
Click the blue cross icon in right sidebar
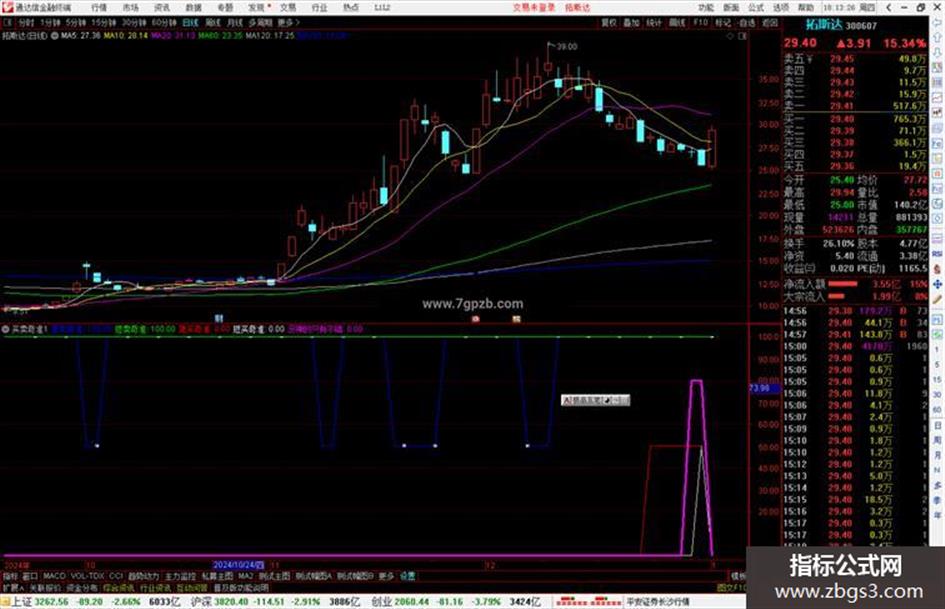pos(937,284)
